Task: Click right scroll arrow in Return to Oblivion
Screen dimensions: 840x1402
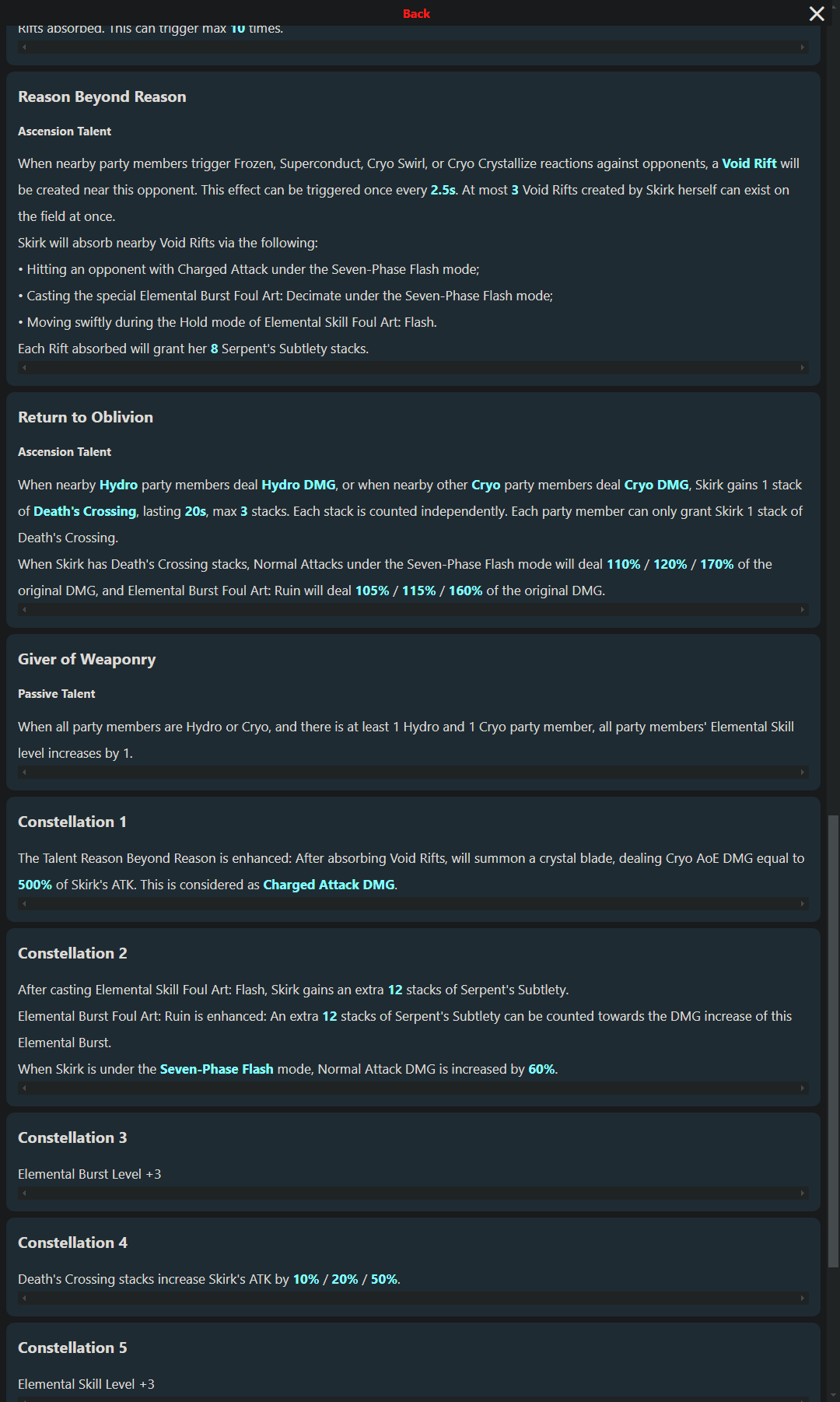Action: coord(803,610)
